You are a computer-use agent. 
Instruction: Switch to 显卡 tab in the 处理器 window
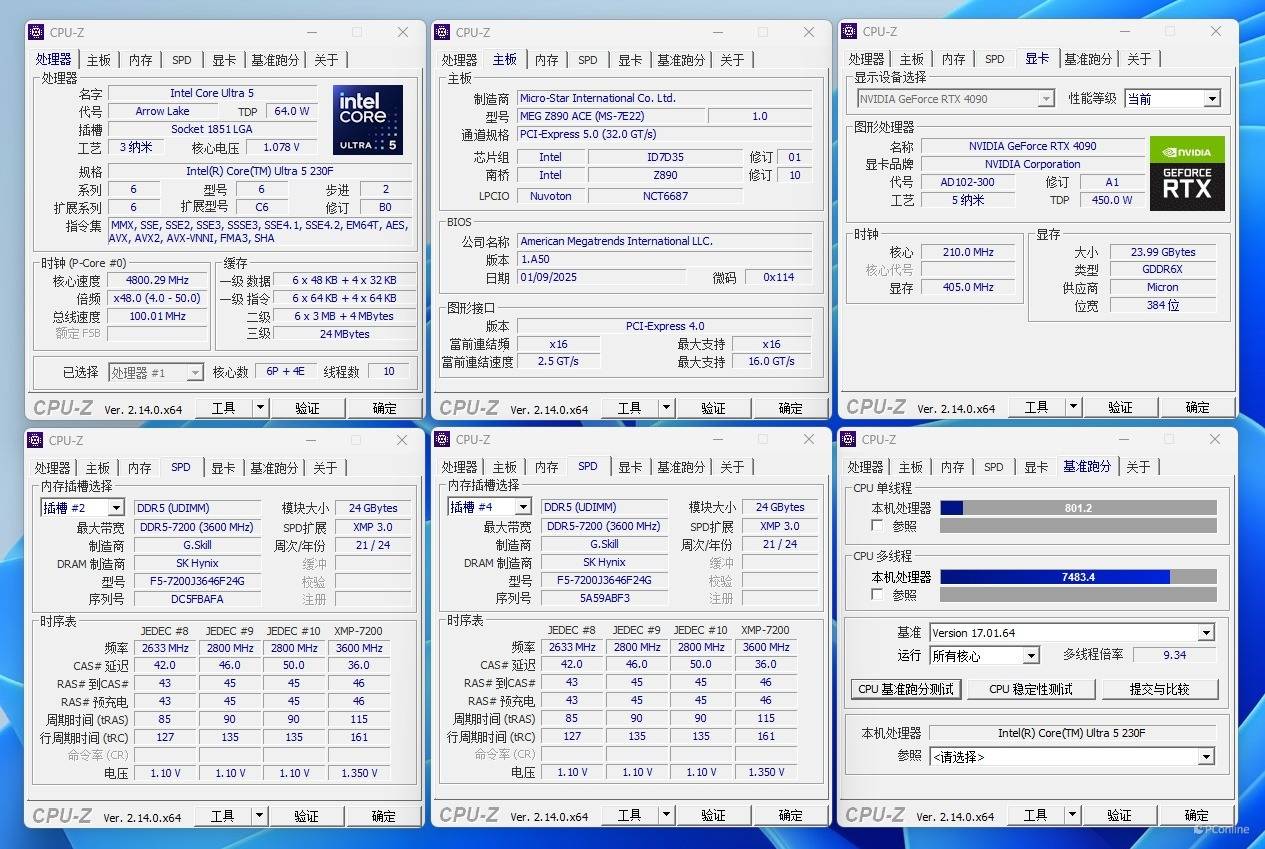coord(224,60)
